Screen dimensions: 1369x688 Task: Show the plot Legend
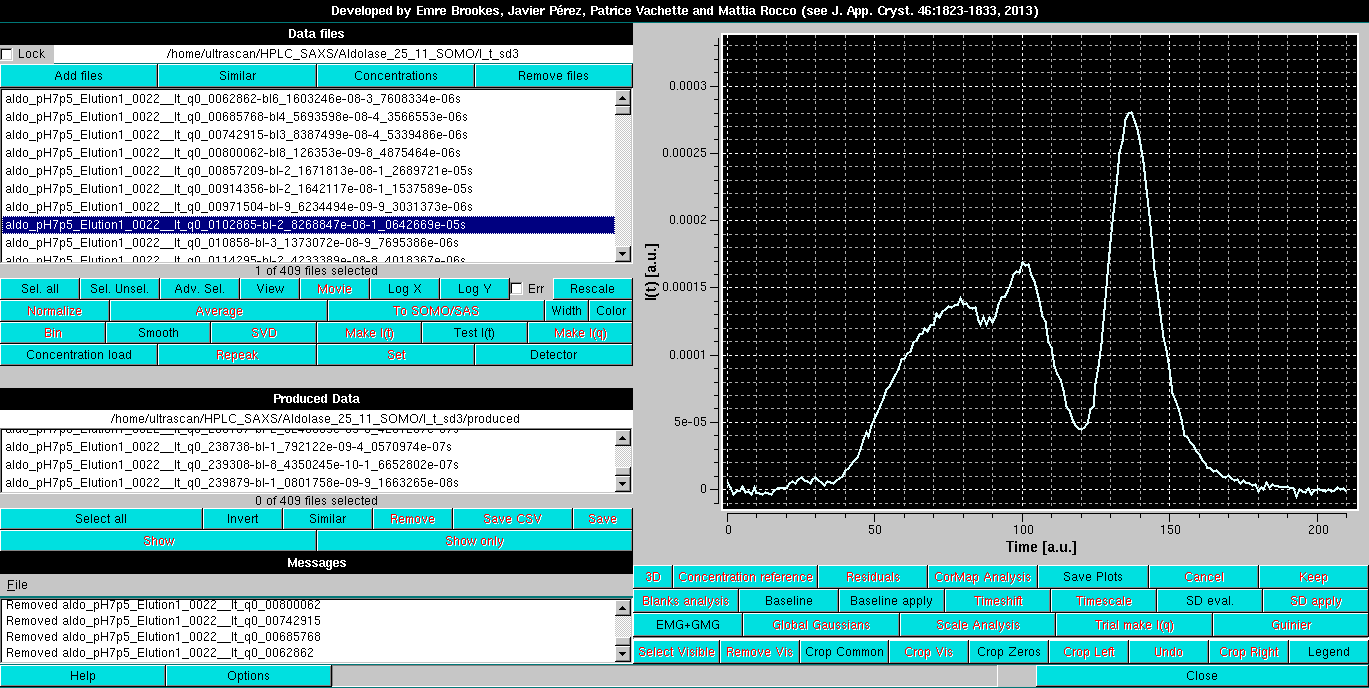click(x=1327, y=651)
